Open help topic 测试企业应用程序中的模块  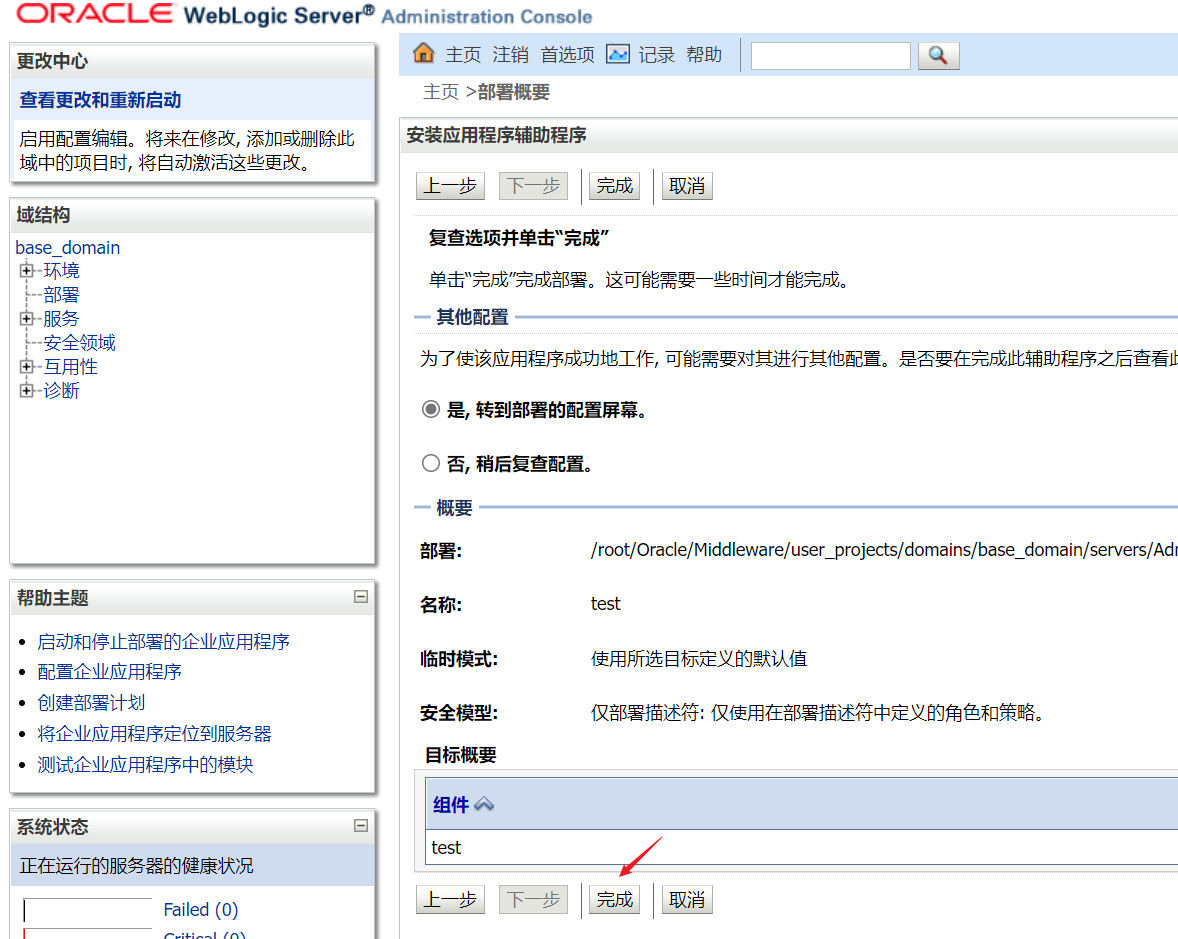point(145,764)
